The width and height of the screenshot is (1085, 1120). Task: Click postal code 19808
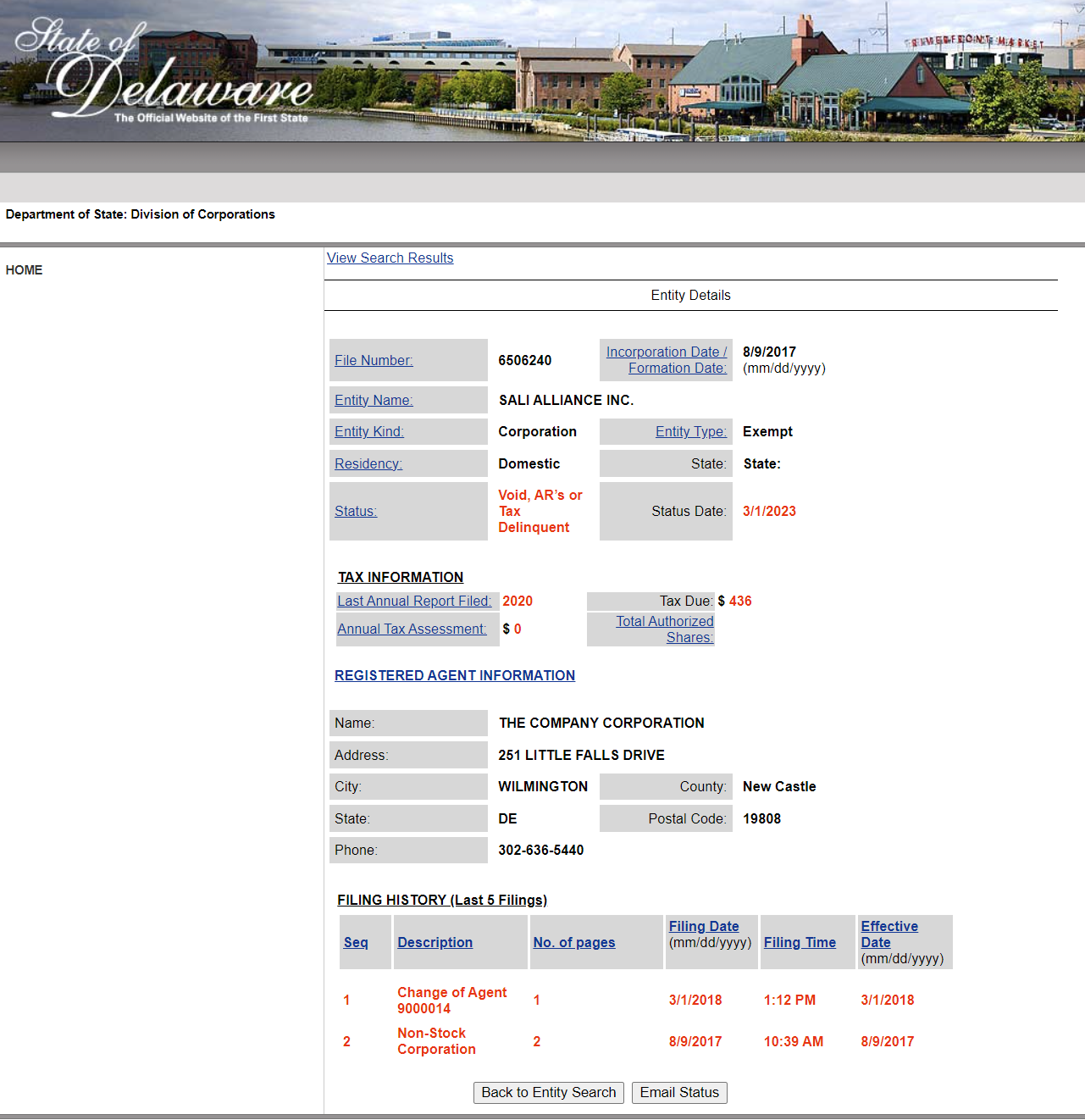pyautogui.click(x=762, y=818)
